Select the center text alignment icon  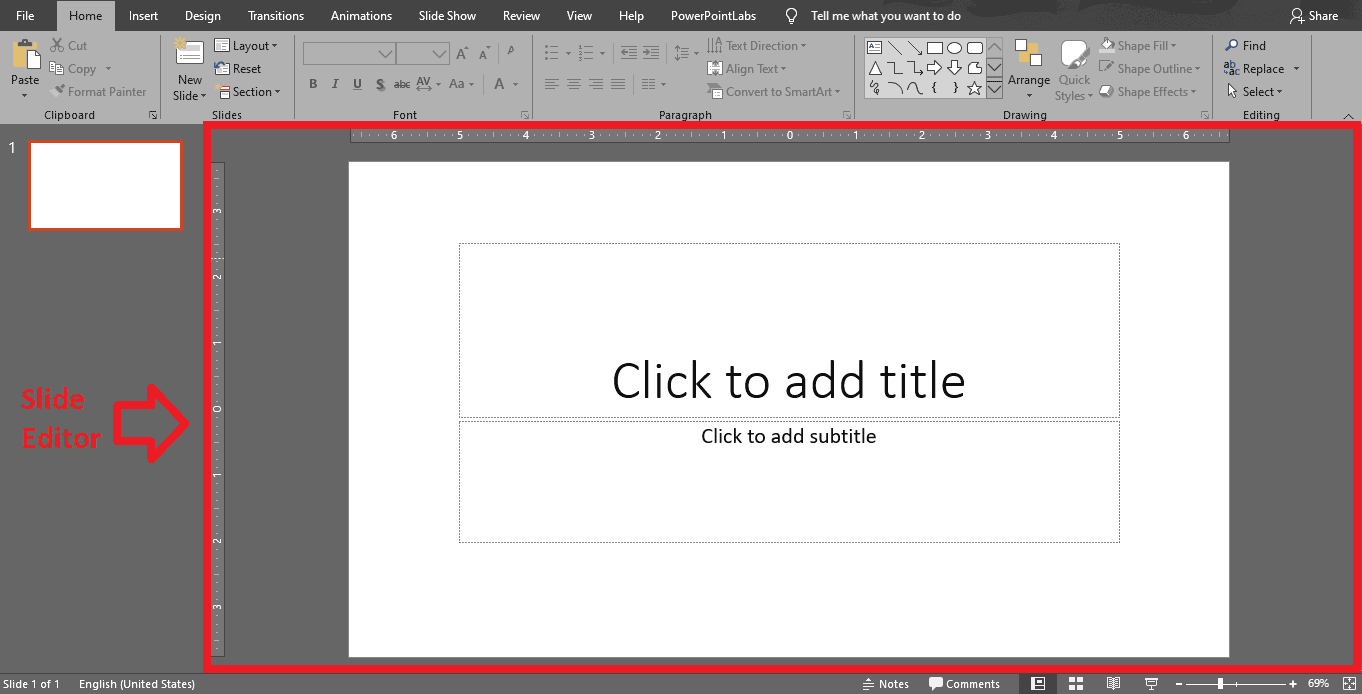tap(573, 84)
